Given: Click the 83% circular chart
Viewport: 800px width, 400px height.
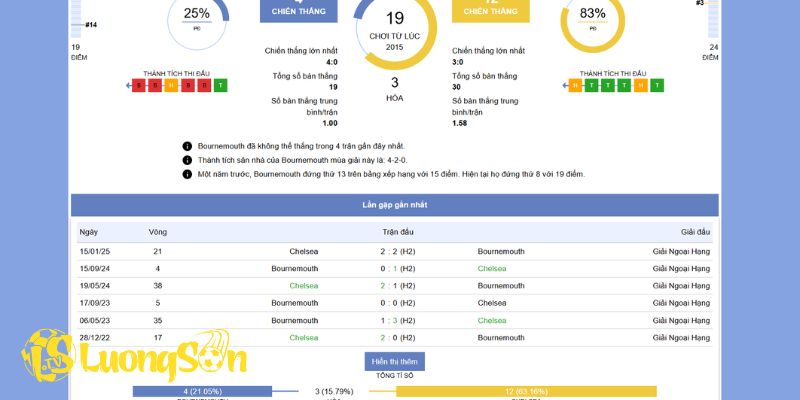Looking at the screenshot, I should coord(592,20).
